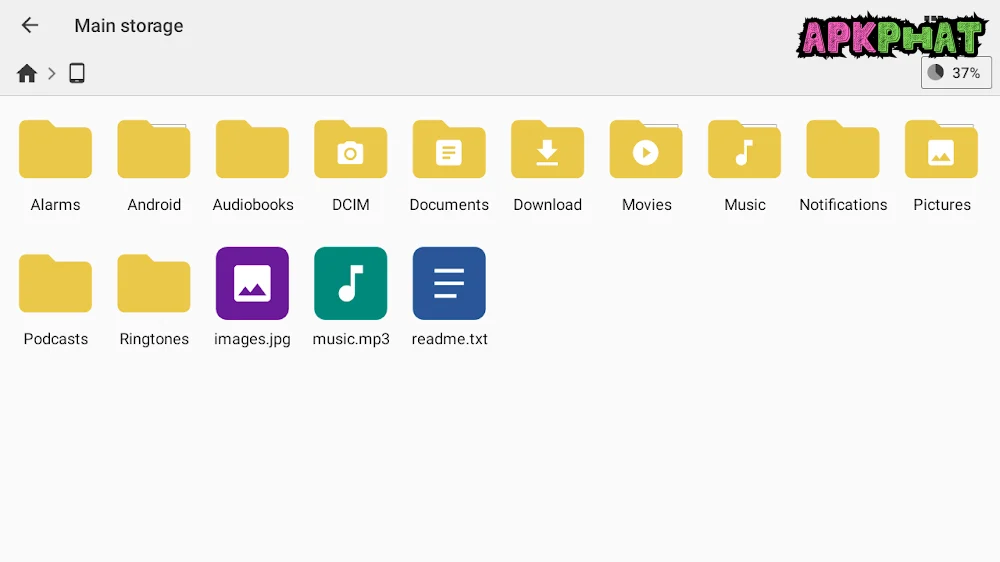Select the device storage breadcrumb icon
1000x562 pixels.
pos(77,73)
